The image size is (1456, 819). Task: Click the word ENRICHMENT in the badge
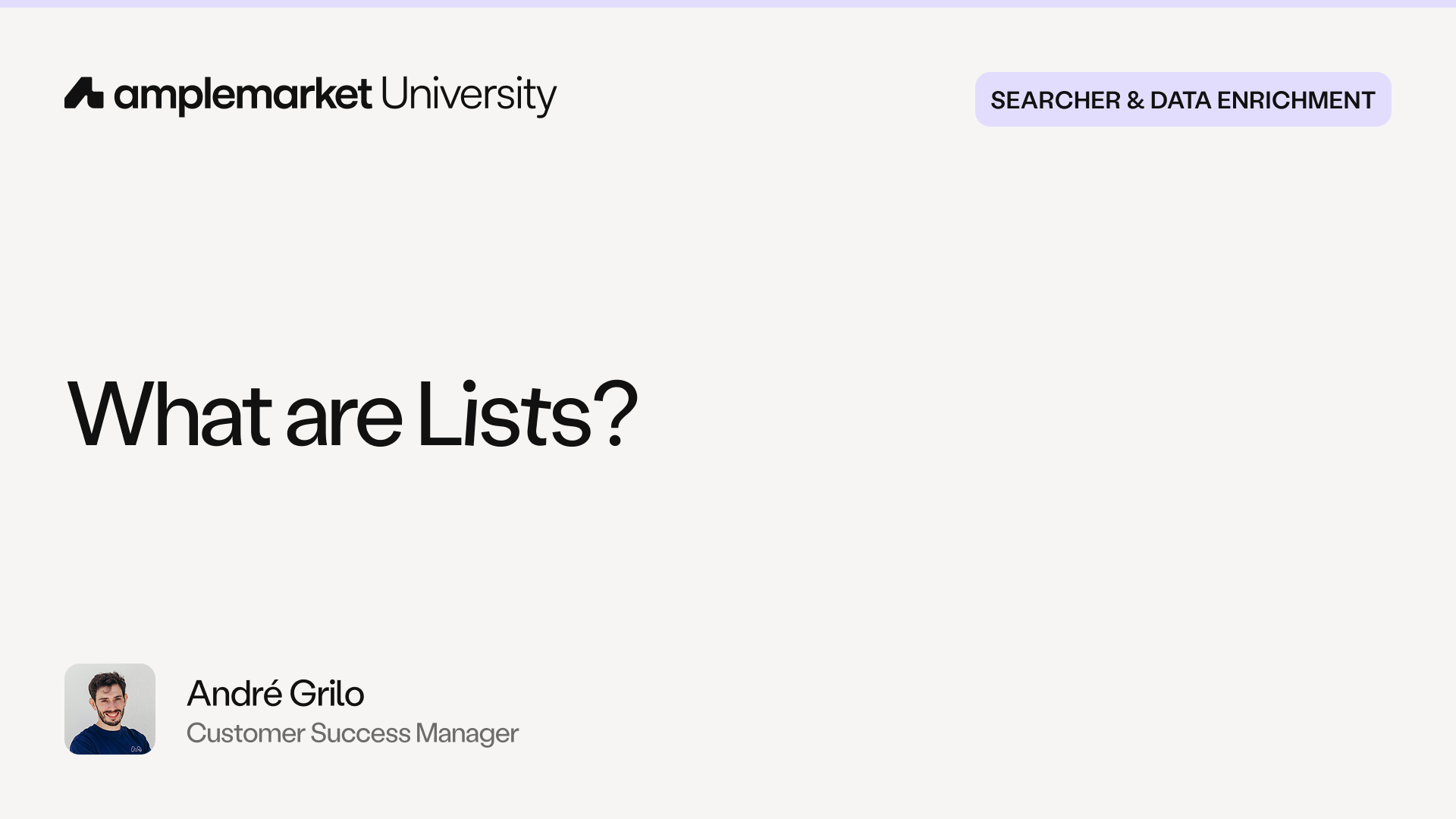(x=1296, y=100)
